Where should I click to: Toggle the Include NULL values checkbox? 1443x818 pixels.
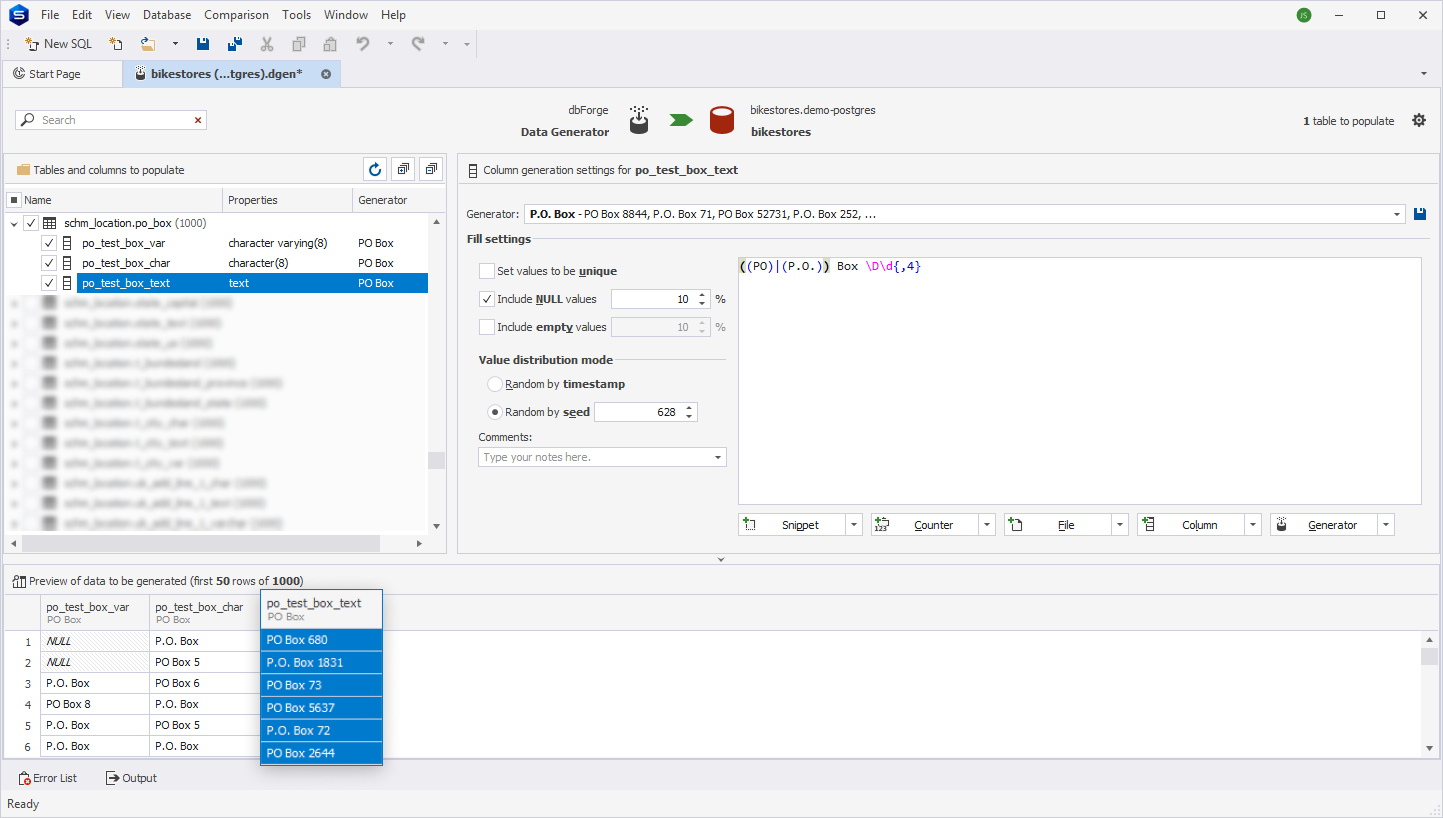click(487, 299)
